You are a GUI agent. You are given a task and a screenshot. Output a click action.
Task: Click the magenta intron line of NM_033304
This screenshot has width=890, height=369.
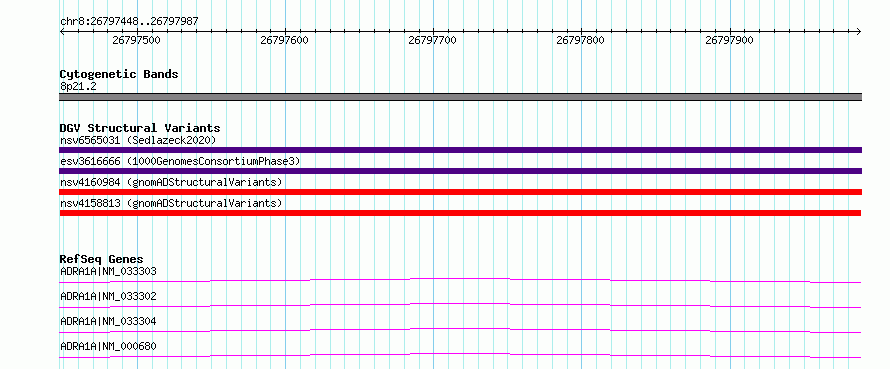pos(460,330)
